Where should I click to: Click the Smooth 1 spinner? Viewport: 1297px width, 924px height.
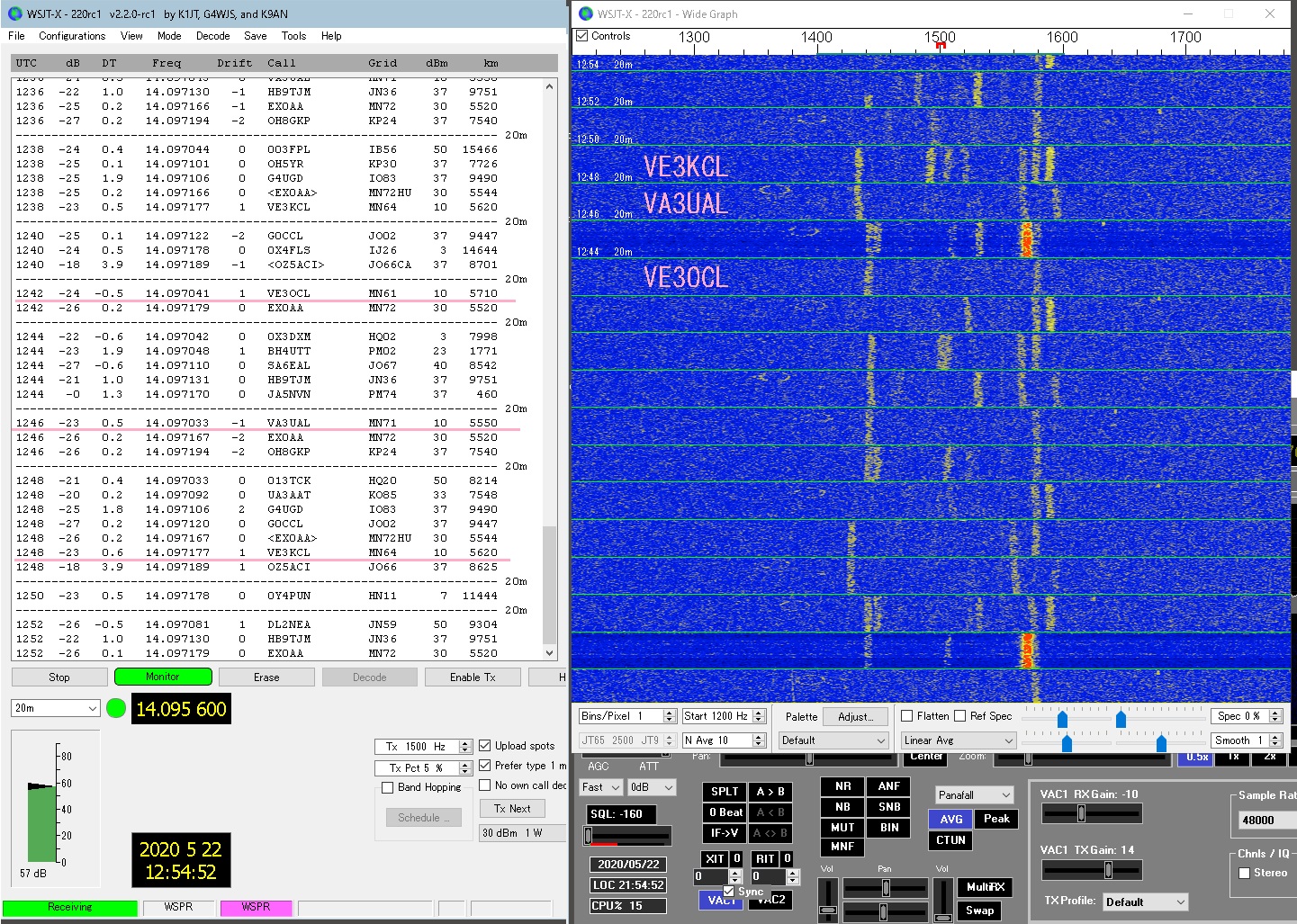pyautogui.click(x=1247, y=740)
